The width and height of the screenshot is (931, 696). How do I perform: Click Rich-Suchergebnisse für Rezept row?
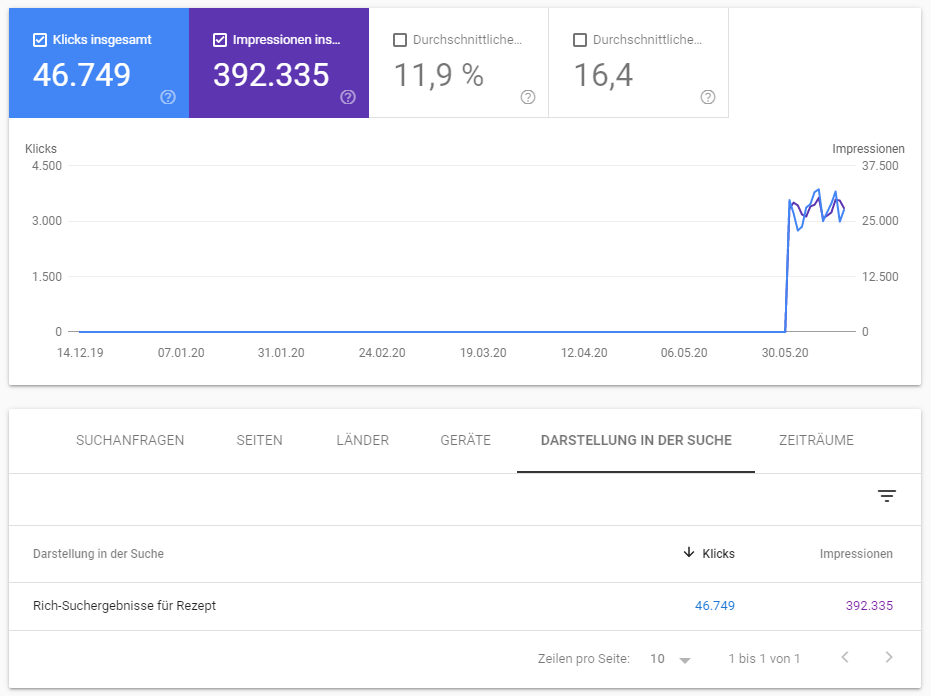[125, 606]
